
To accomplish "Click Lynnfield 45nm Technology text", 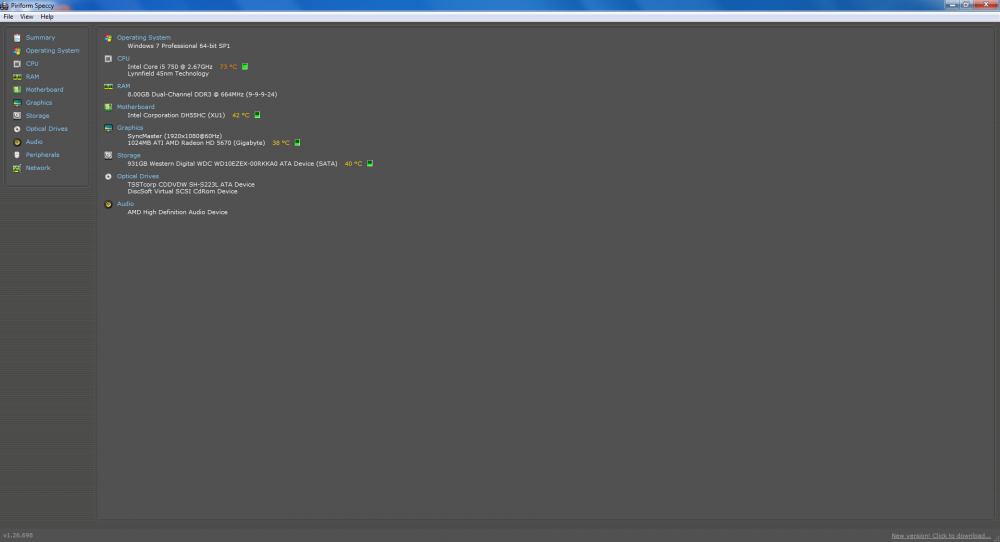I will coord(168,74).
